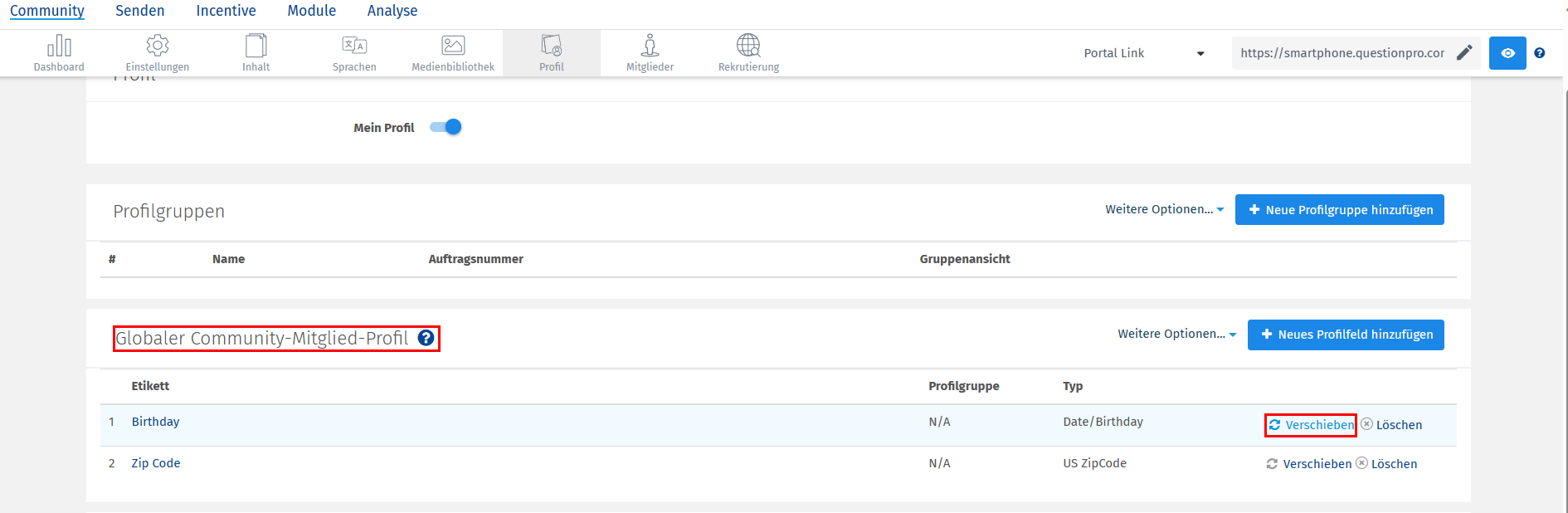Click the Mitglieder person icon
Screen dimensions: 1568x513
pos(650,46)
